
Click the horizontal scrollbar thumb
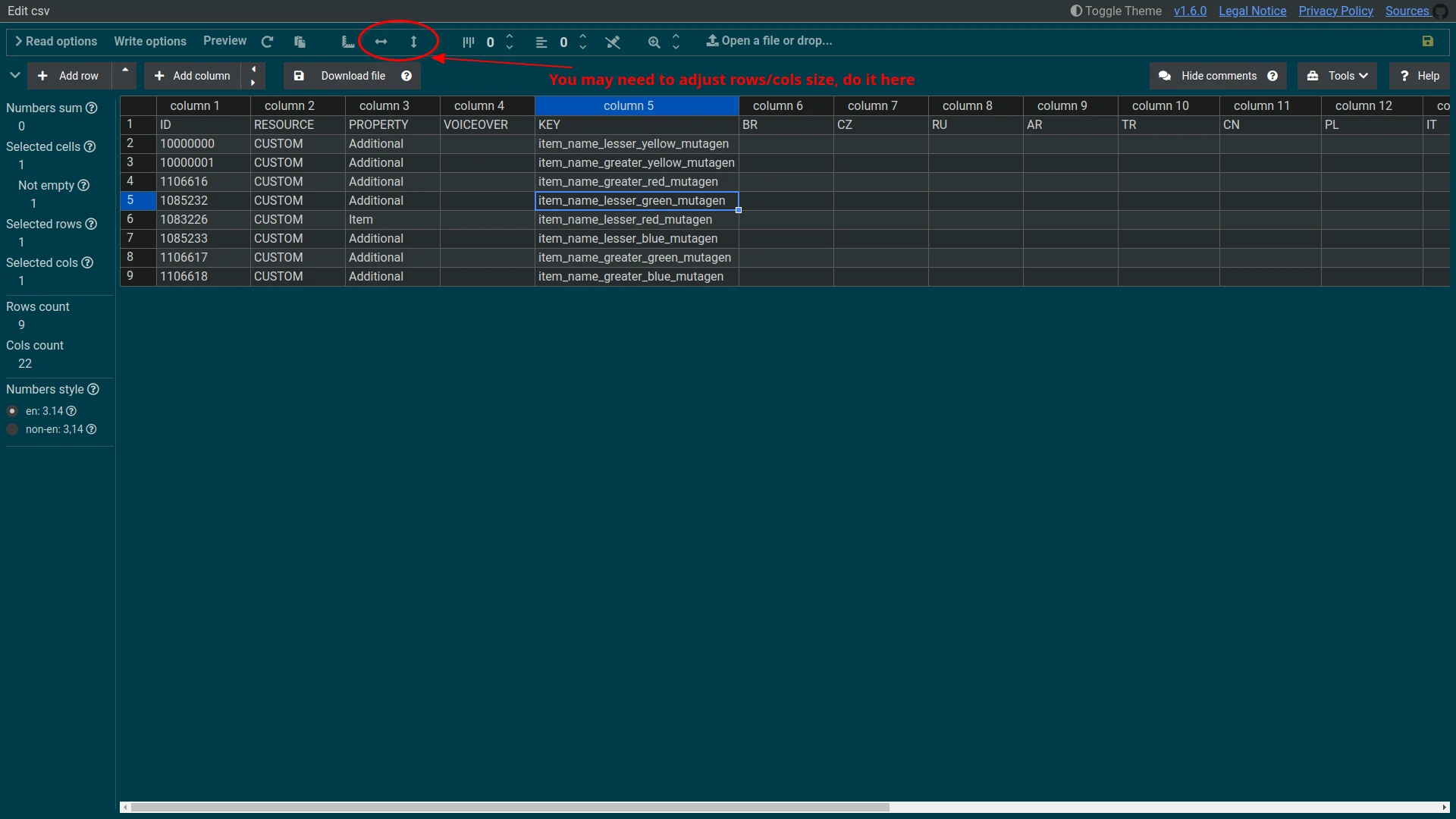[510, 808]
